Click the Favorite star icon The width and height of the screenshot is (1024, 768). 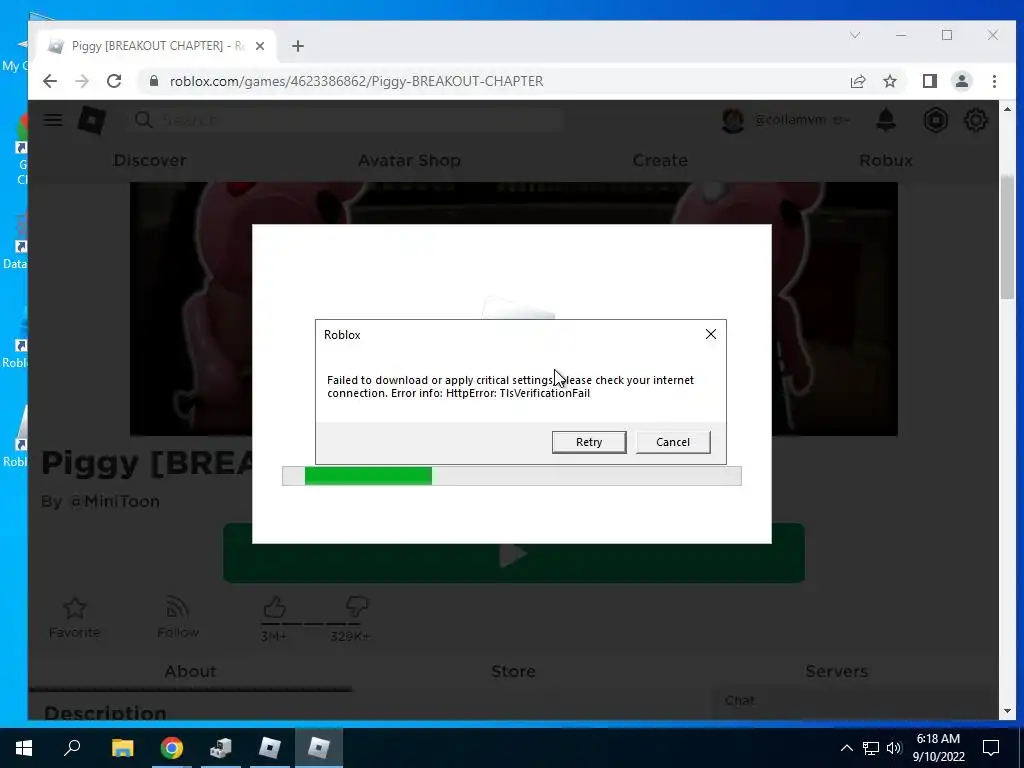click(74, 609)
